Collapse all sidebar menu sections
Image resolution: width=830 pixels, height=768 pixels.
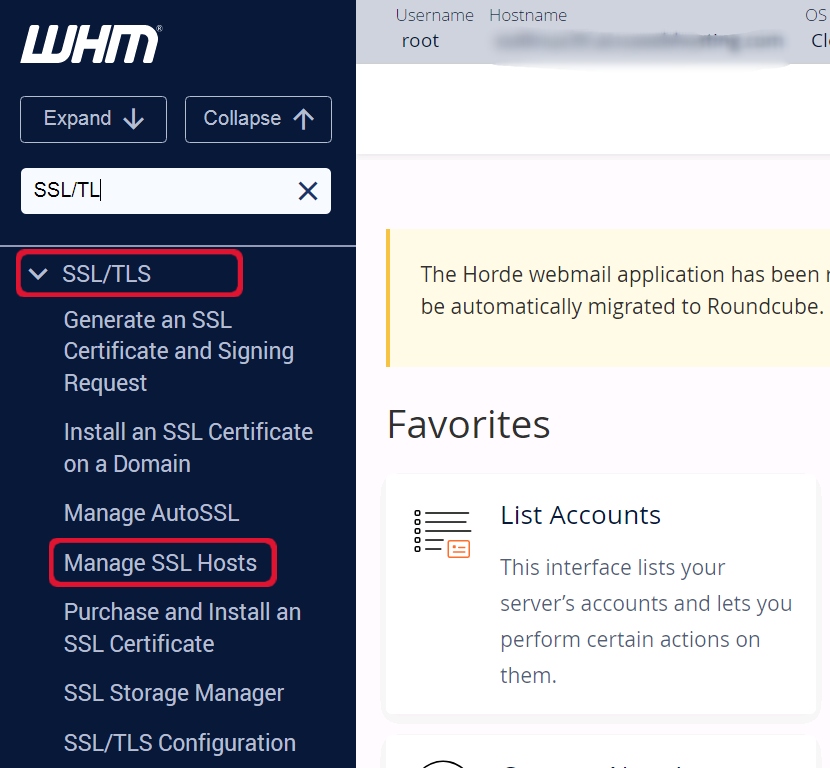click(258, 119)
